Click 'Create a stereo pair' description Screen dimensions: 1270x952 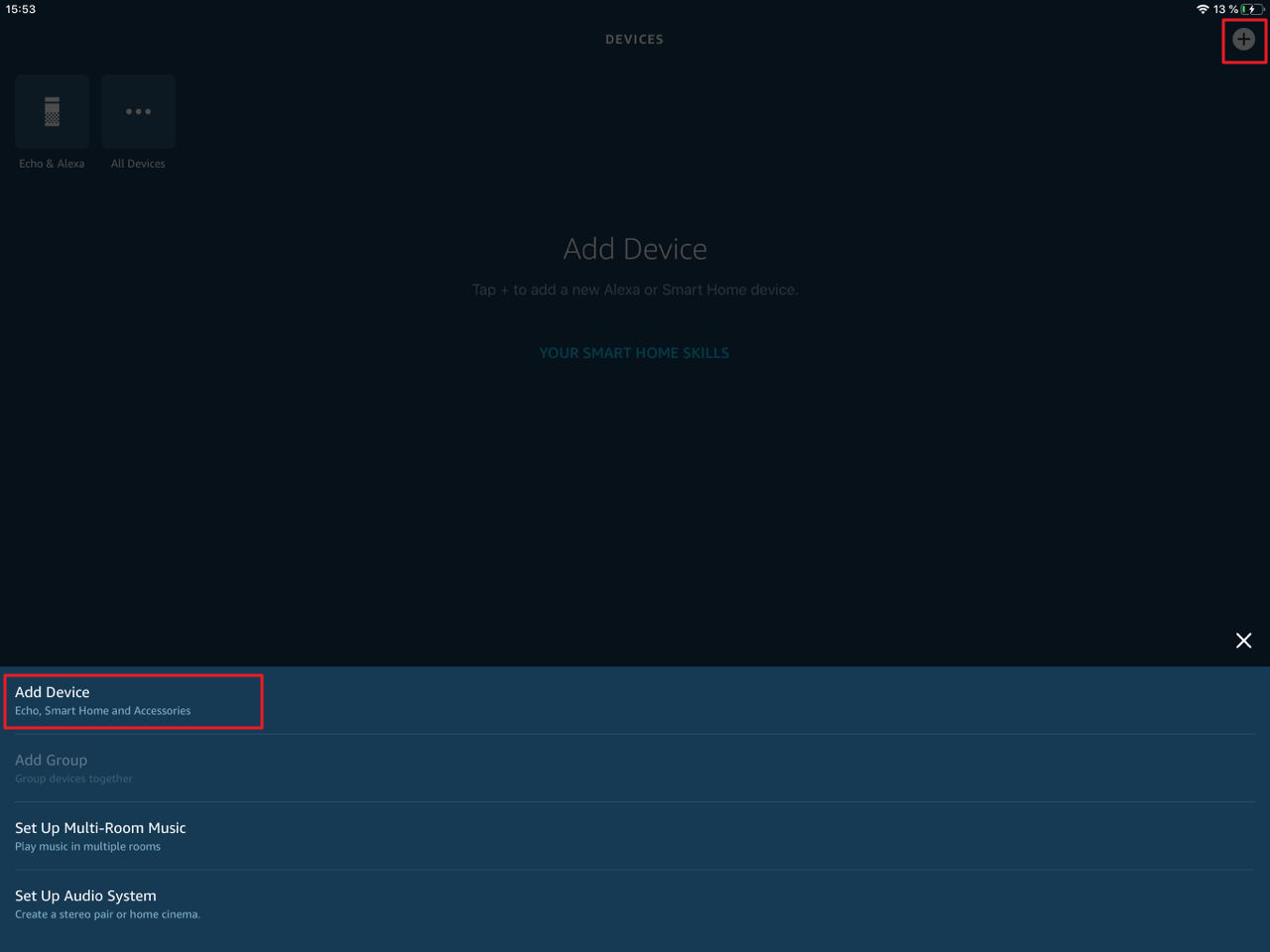pyautogui.click(x=107, y=914)
